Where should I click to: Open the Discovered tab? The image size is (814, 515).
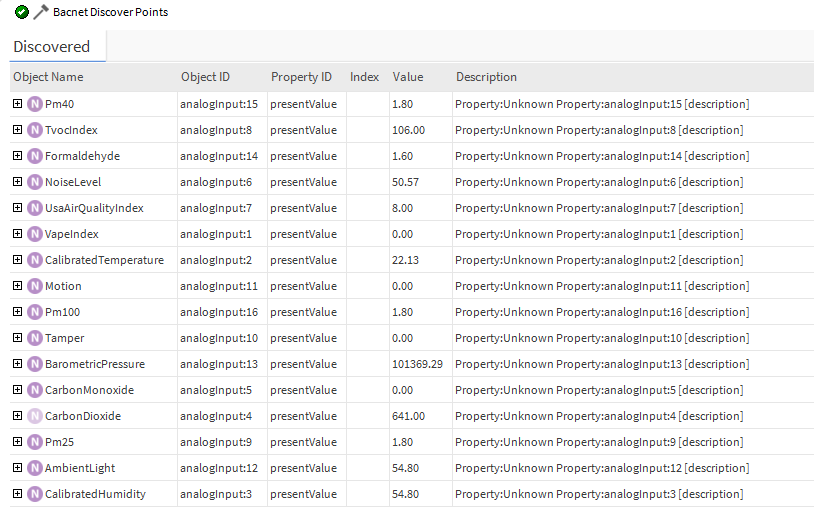[x=52, y=47]
